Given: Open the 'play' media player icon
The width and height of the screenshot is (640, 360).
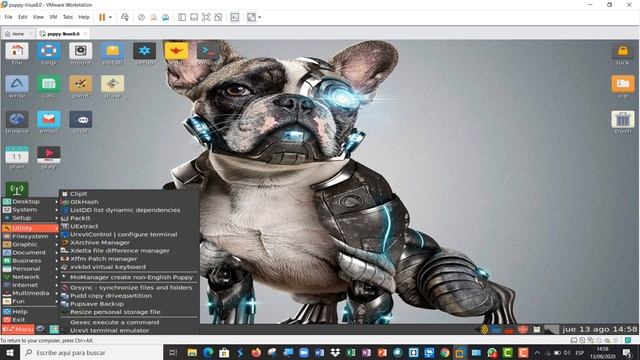Looking at the screenshot, I should point(49,156).
